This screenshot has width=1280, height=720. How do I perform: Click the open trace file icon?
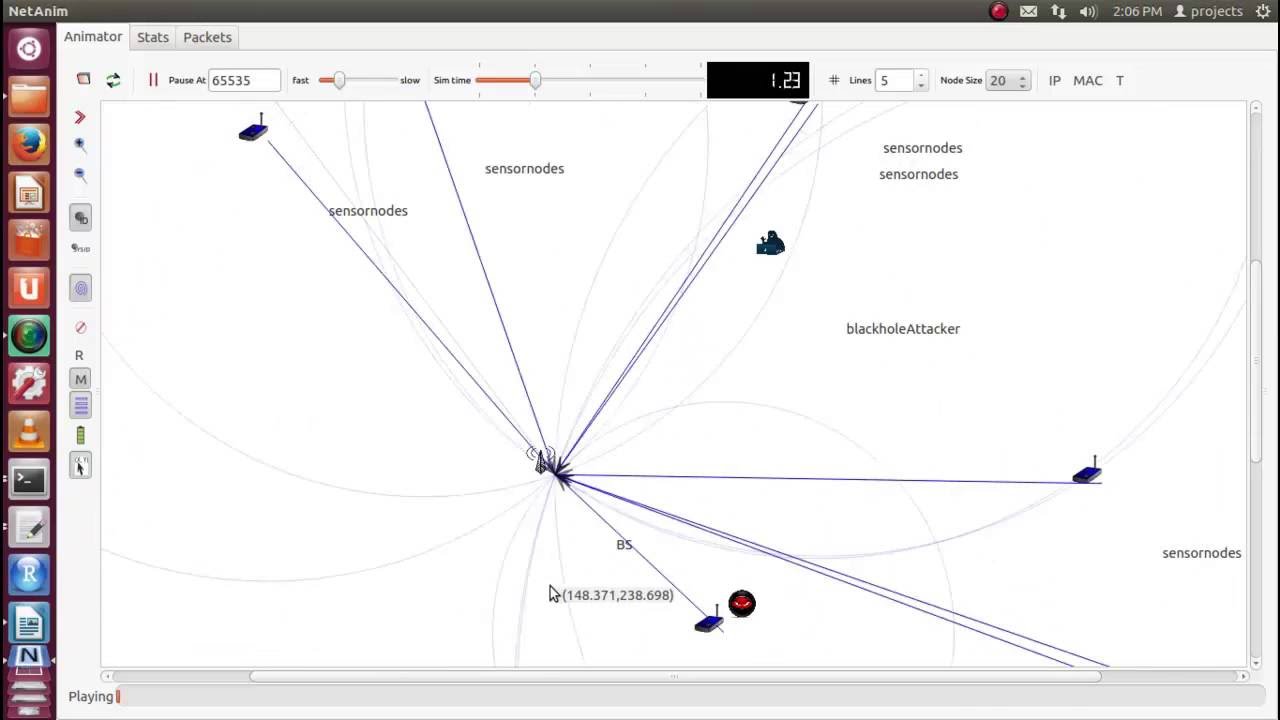(x=84, y=79)
